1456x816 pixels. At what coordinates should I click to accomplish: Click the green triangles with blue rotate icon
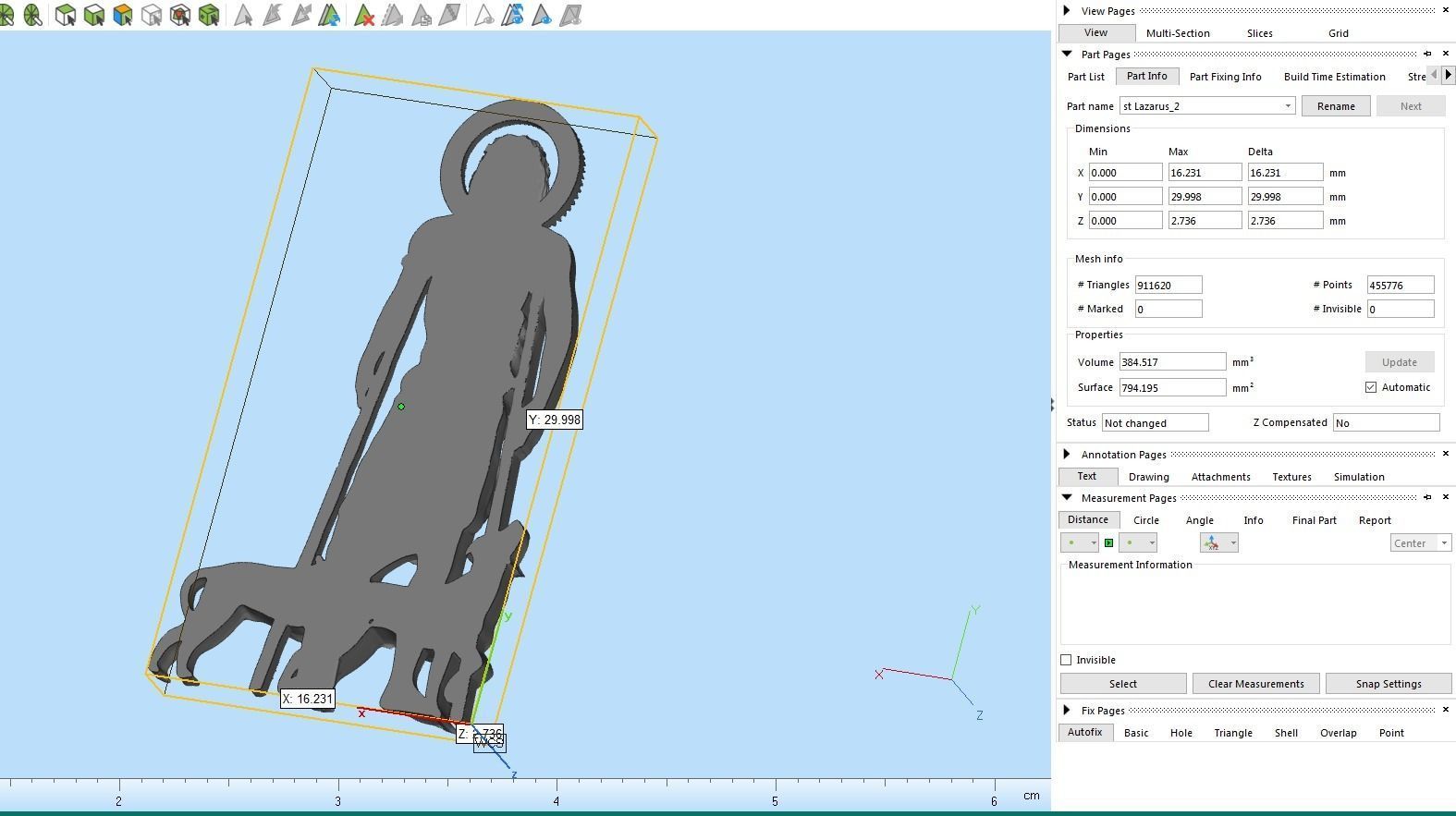pyautogui.click(x=329, y=15)
